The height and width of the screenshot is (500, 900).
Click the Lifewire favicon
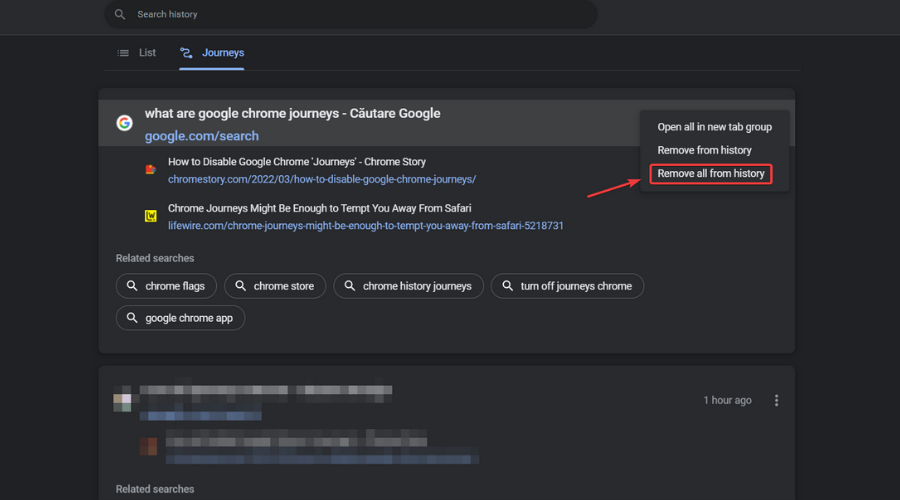click(150, 216)
